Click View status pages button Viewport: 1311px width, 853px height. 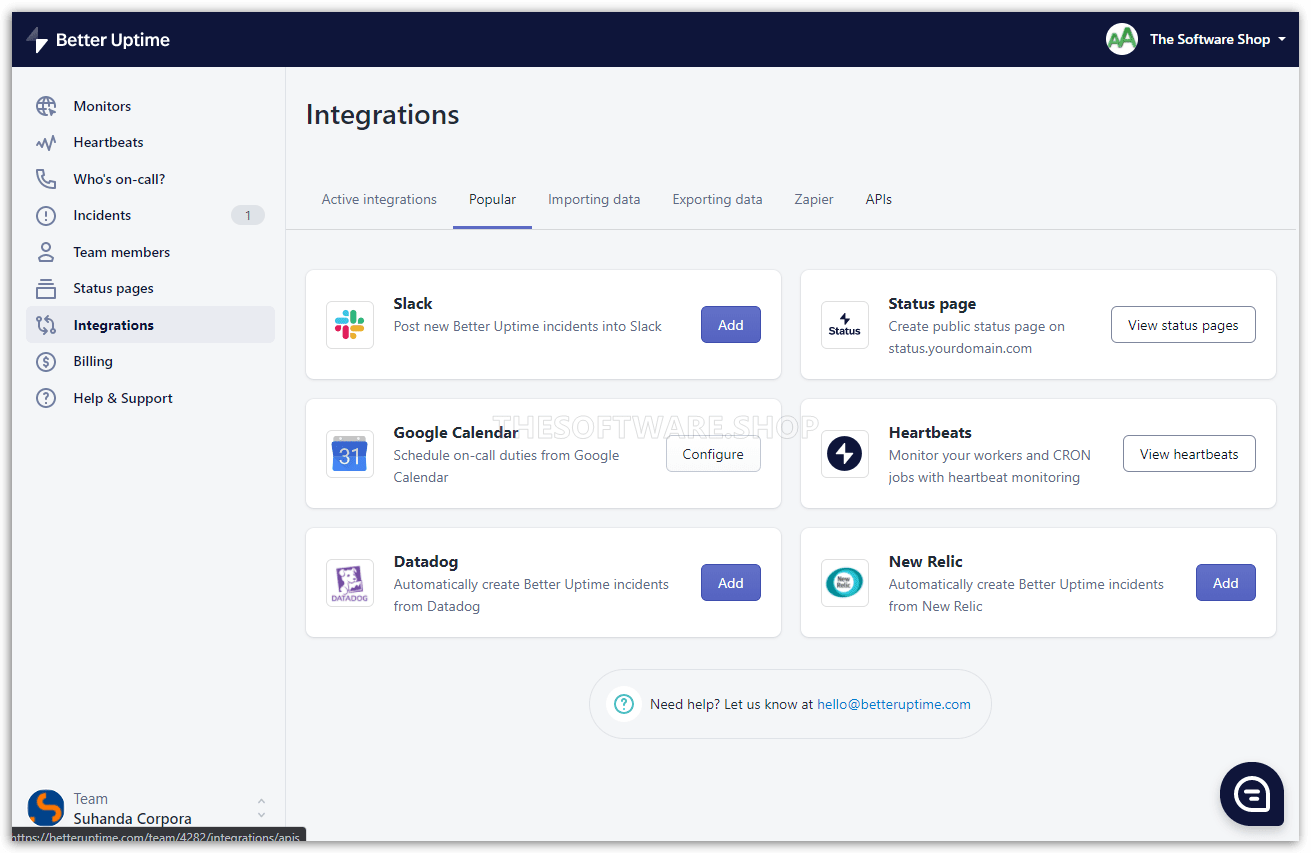[x=1183, y=325]
